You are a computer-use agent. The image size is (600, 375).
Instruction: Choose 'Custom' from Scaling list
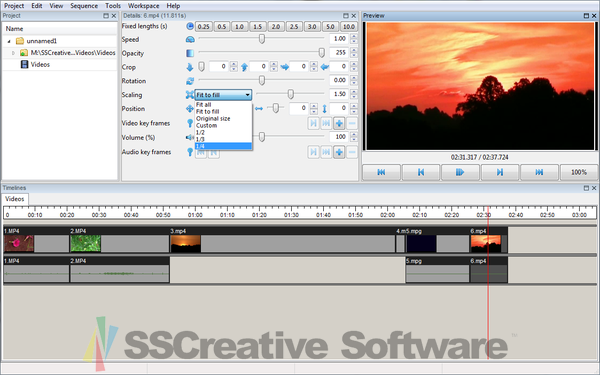point(223,126)
